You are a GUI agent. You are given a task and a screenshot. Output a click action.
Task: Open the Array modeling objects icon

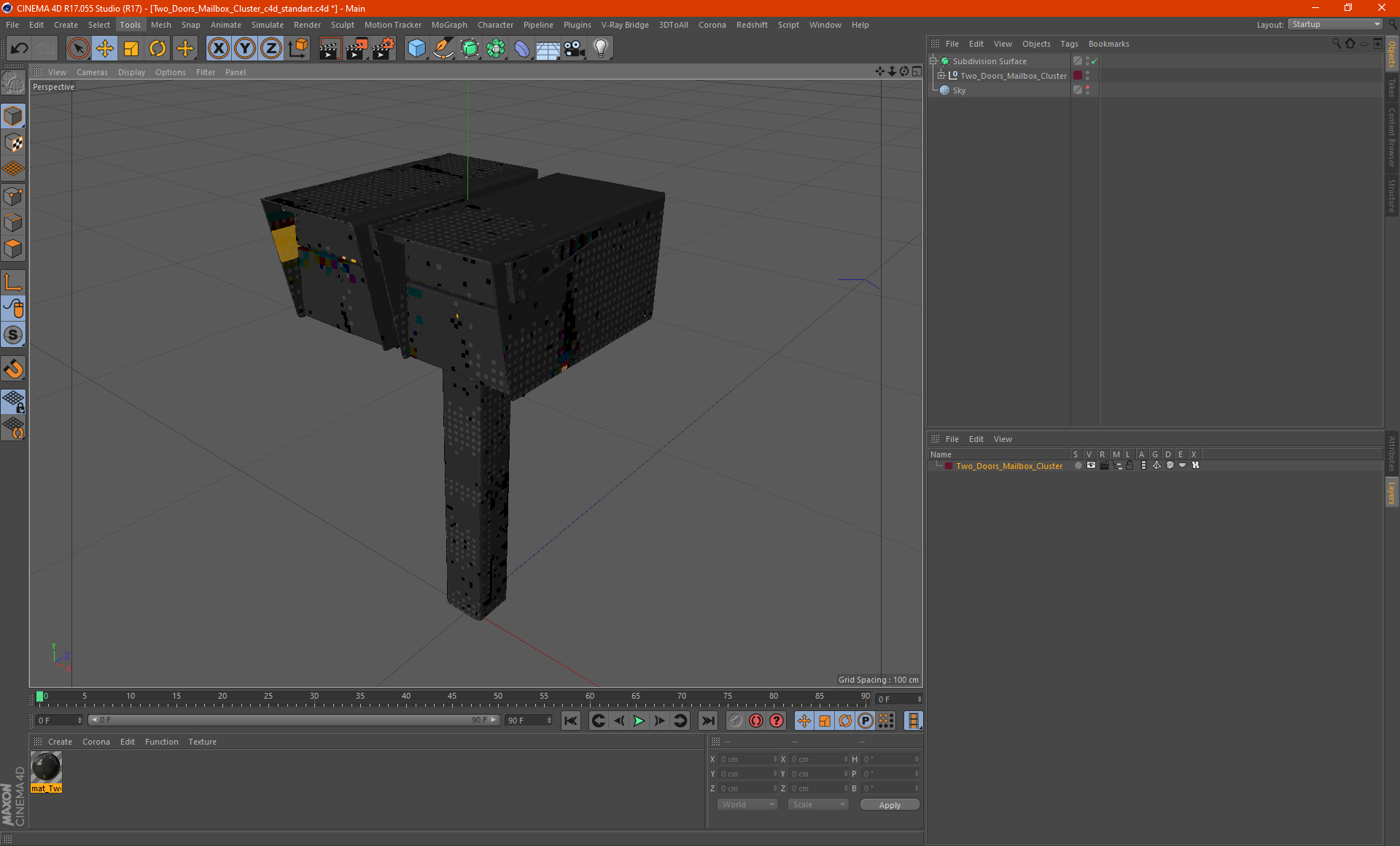click(496, 49)
